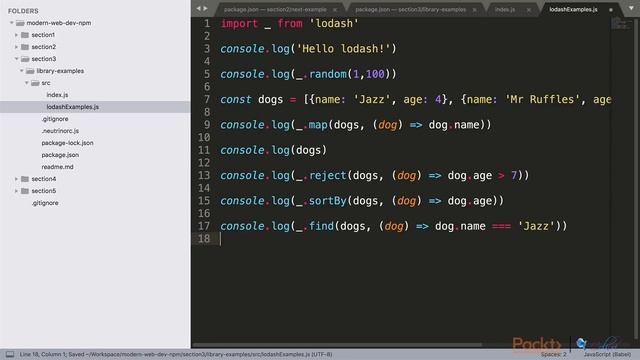Place cursor on import lodash line
Viewport: 640px width, 360px height.
(289, 24)
